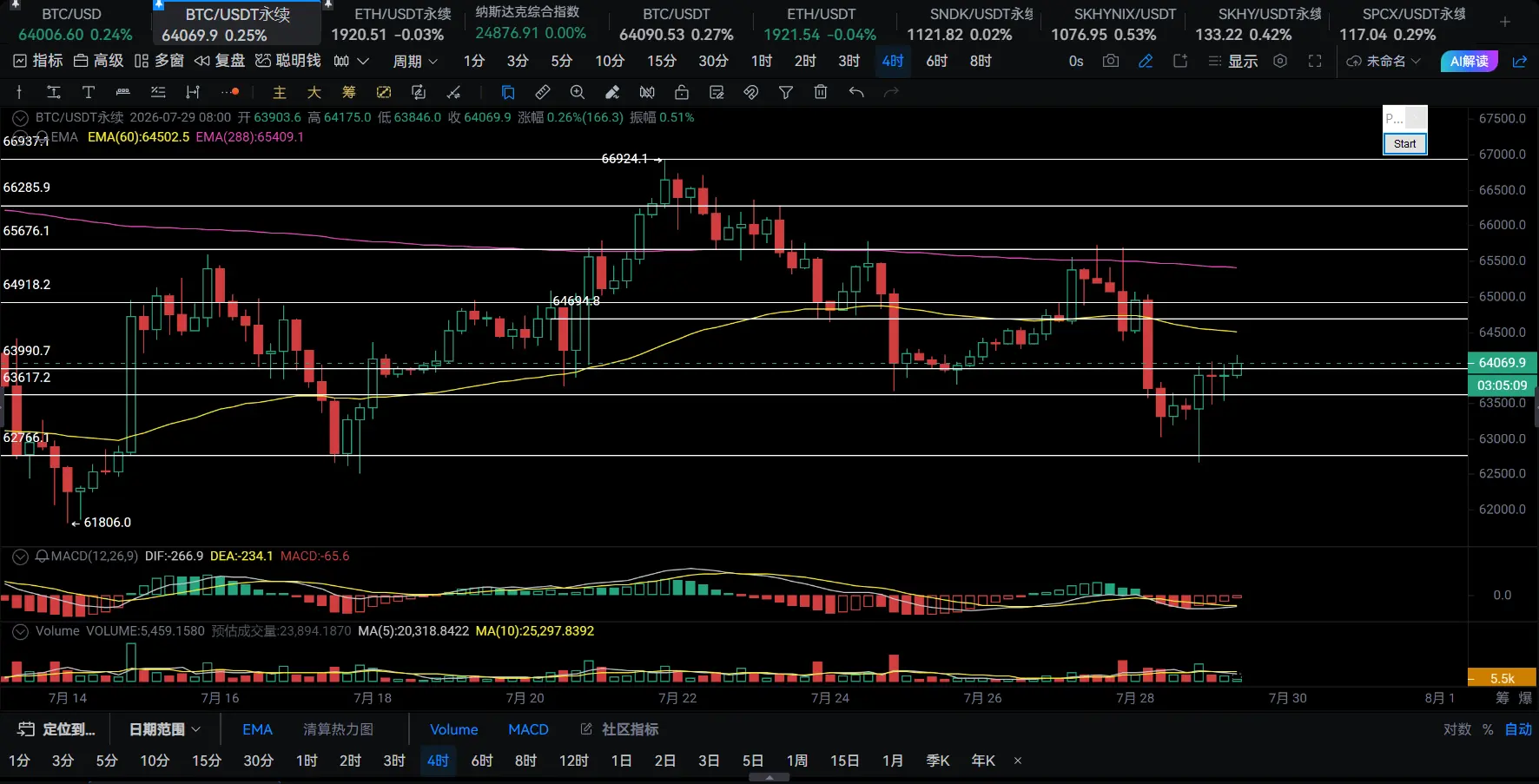Select the text T drawing tool
The height and width of the screenshot is (784, 1539).
[89, 92]
